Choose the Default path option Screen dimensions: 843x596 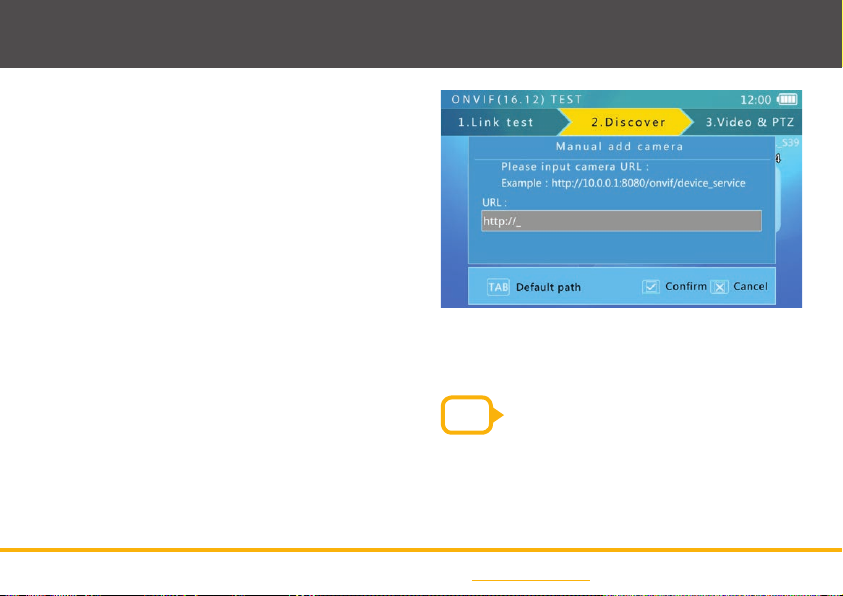pyautogui.click(x=548, y=288)
